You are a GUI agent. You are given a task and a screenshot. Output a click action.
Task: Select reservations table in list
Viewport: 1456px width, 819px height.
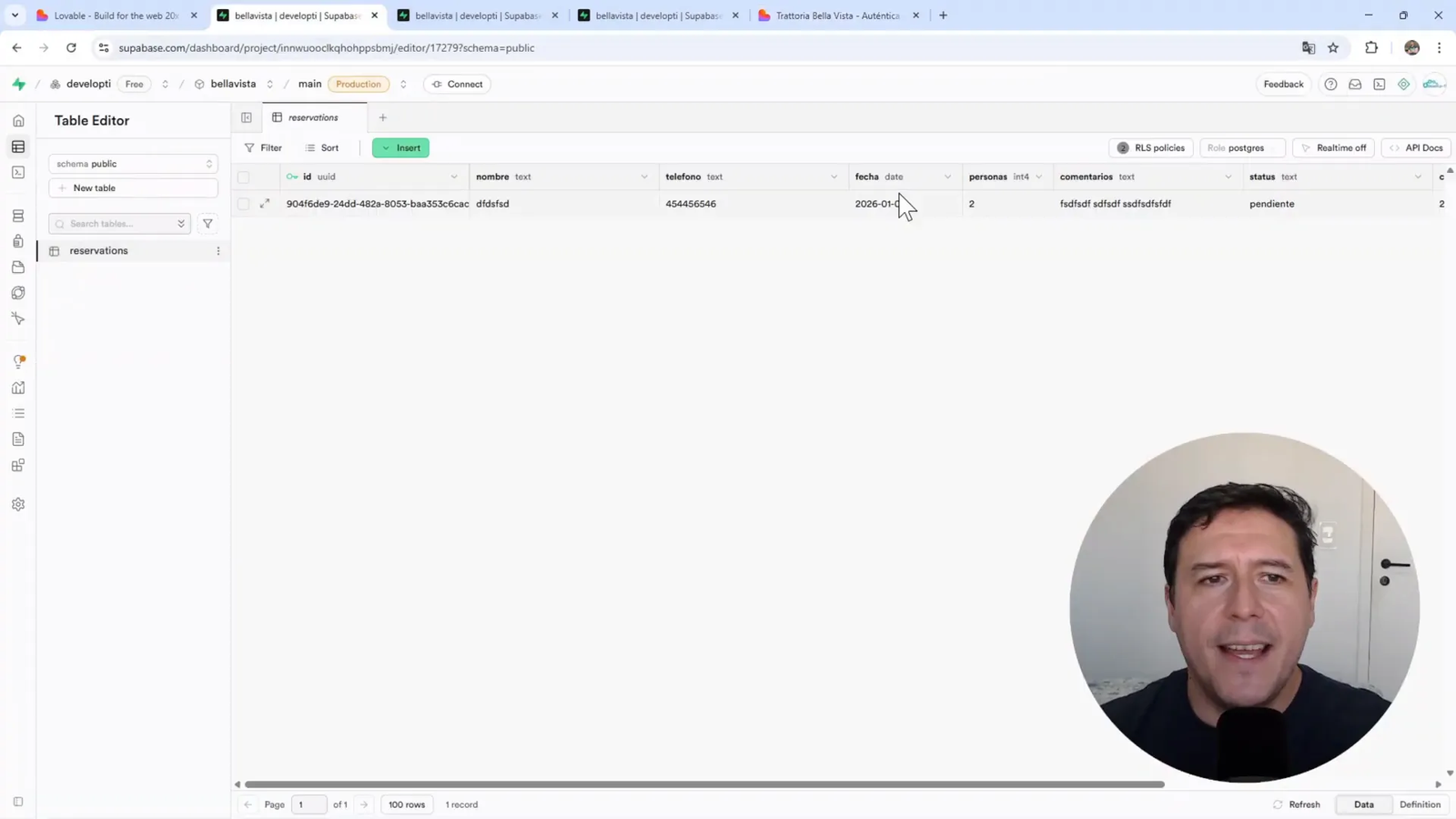click(x=132, y=251)
